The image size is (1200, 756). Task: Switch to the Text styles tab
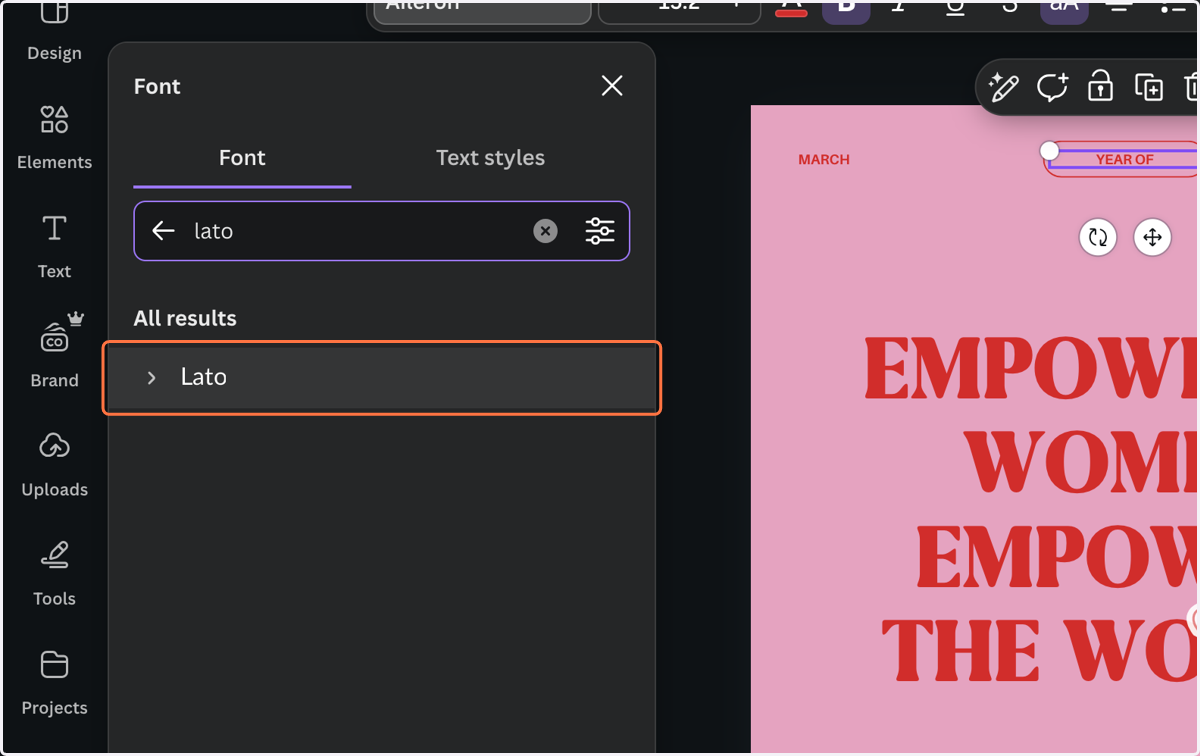pos(490,158)
